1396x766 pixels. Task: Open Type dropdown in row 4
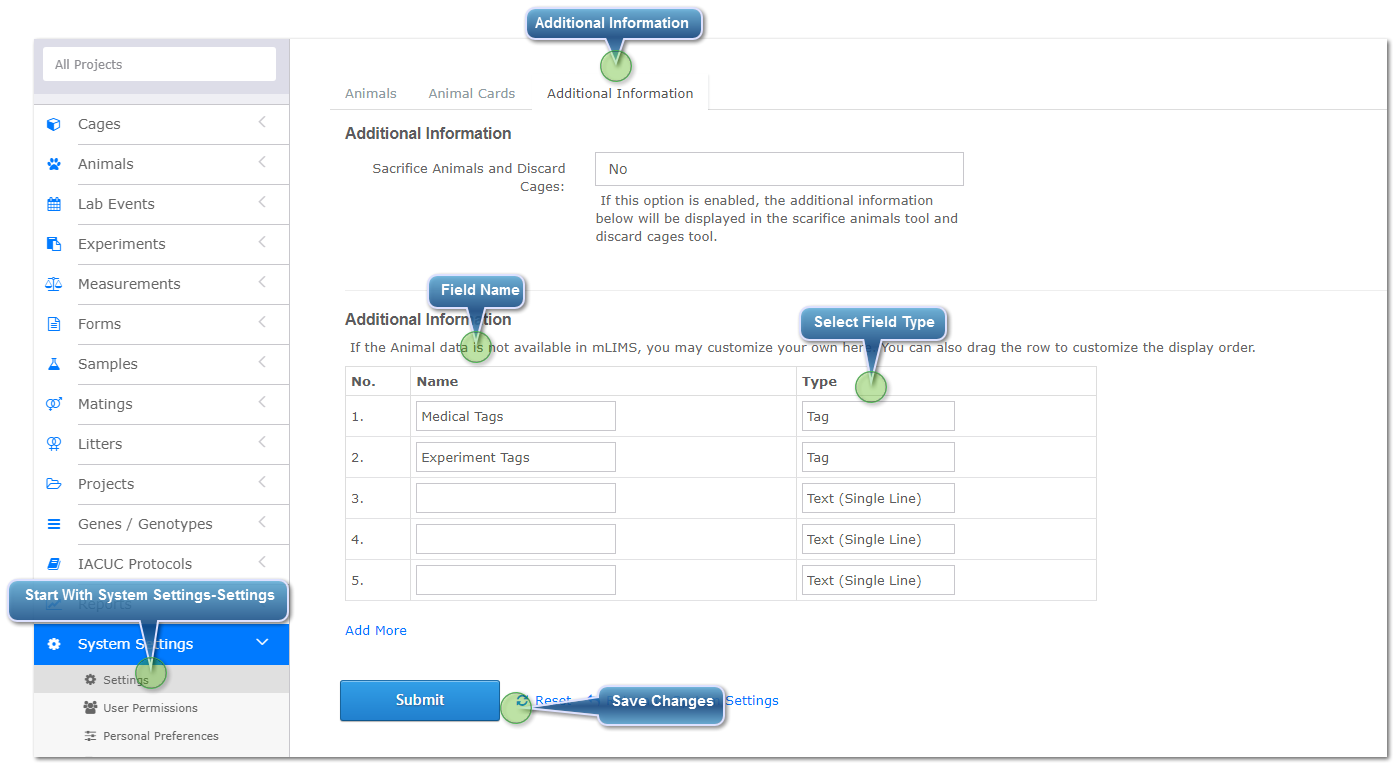click(x=878, y=539)
